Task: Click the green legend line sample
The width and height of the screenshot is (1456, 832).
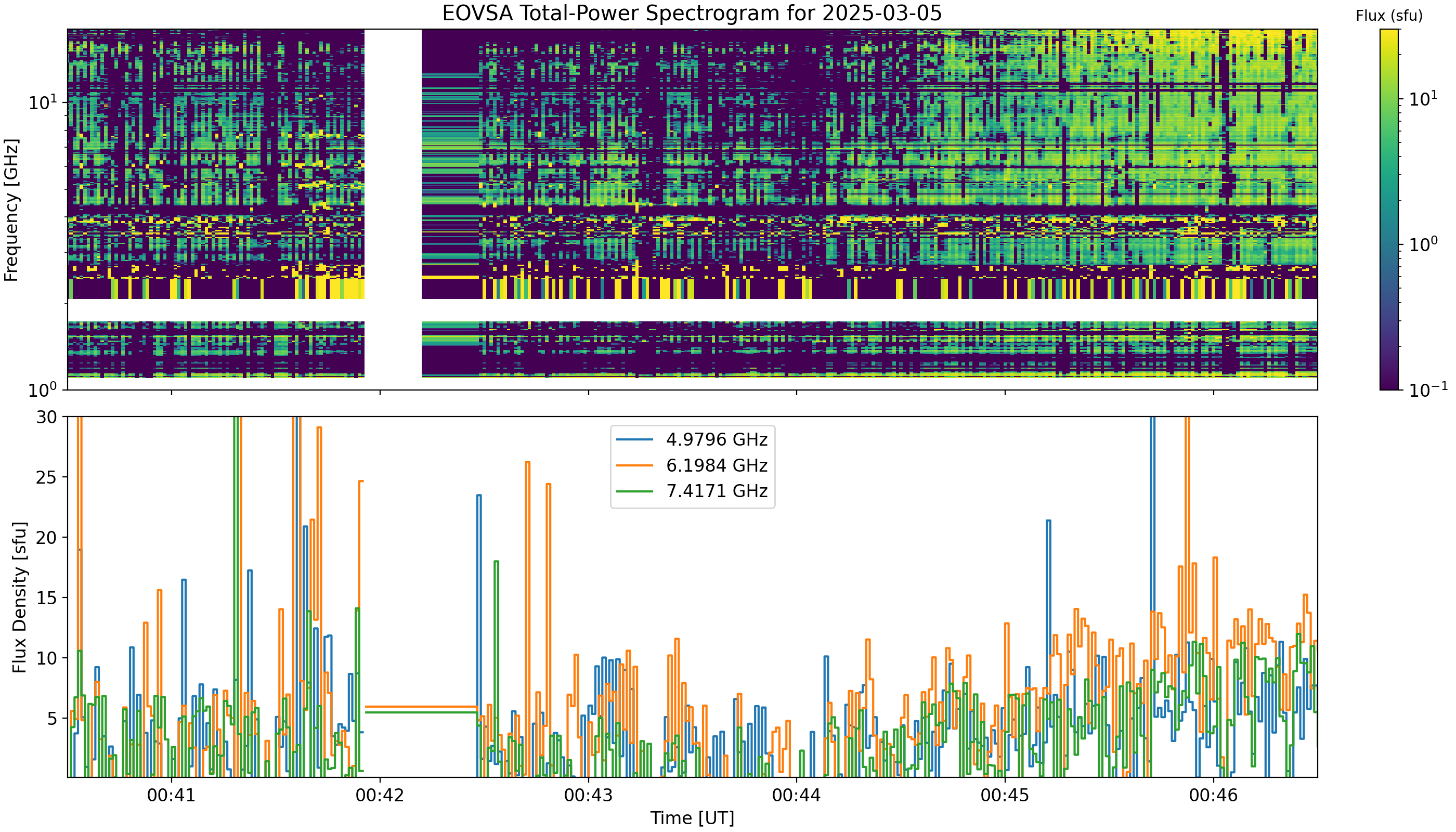Action: [635, 491]
